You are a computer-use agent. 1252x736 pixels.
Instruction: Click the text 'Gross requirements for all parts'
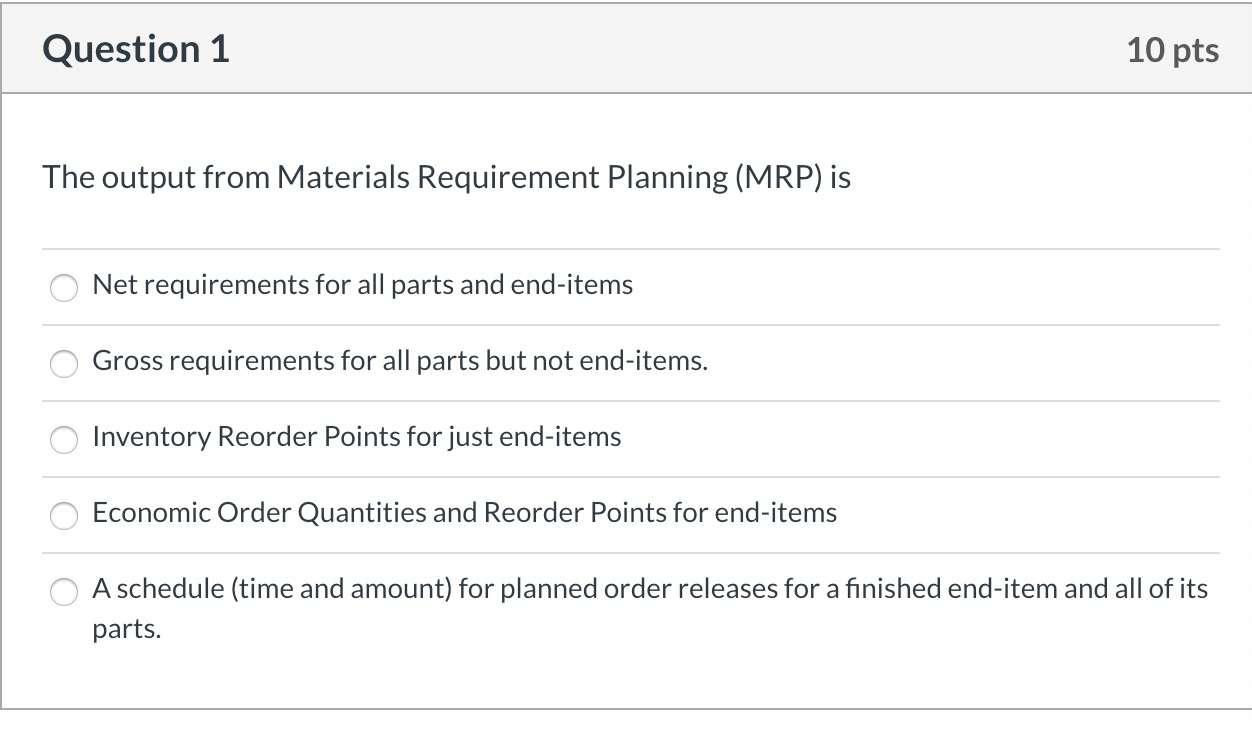click(x=400, y=362)
